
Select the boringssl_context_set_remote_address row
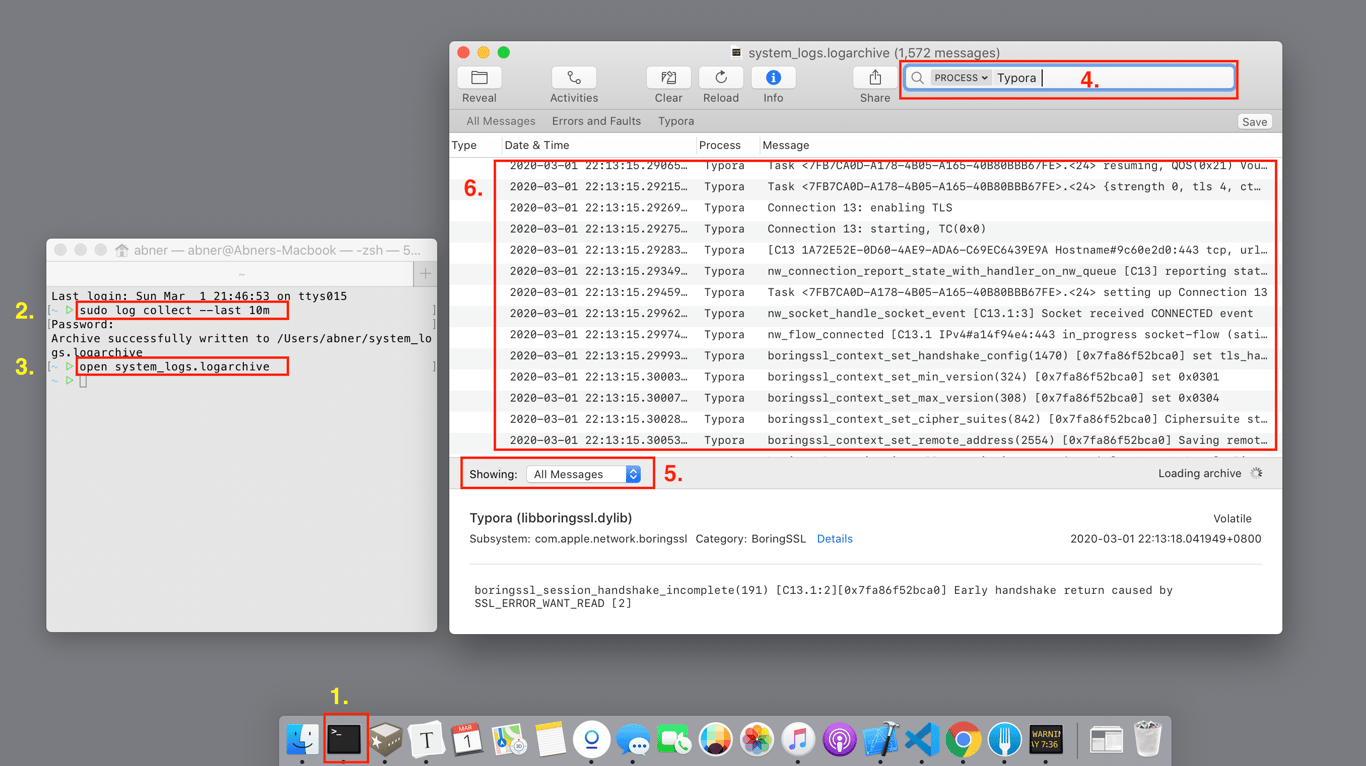click(x=865, y=440)
